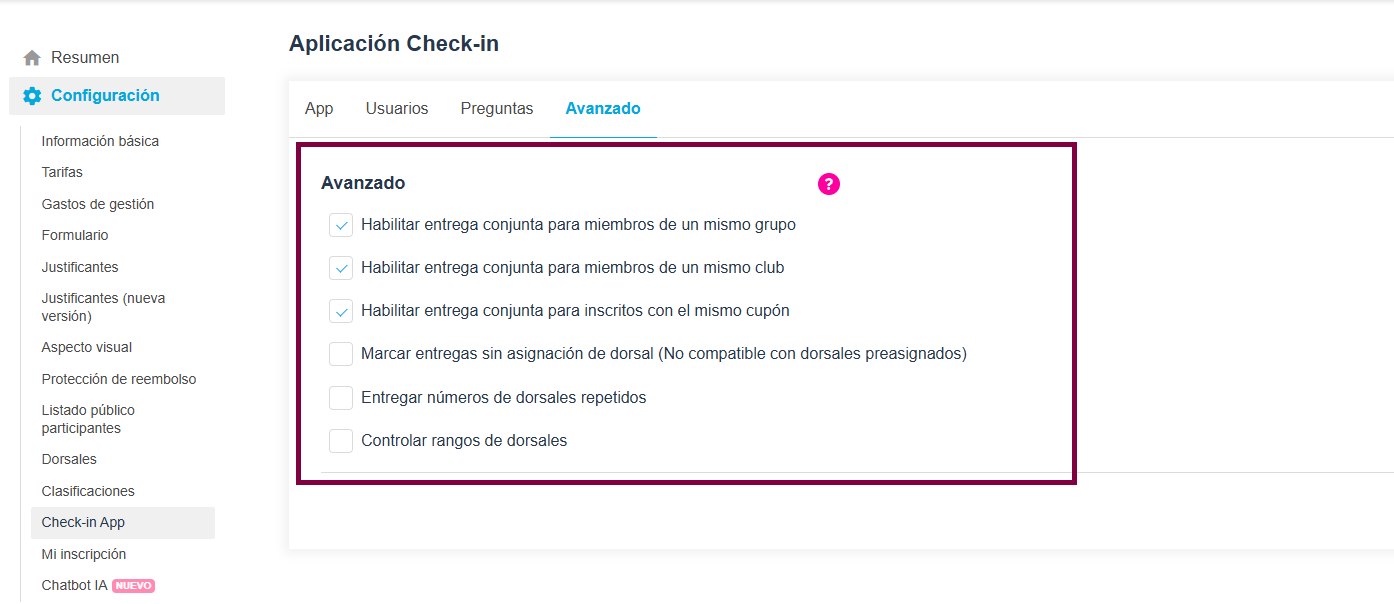The width and height of the screenshot is (1394, 604).
Task: Click the Configuración gear icon
Action: (32, 96)
